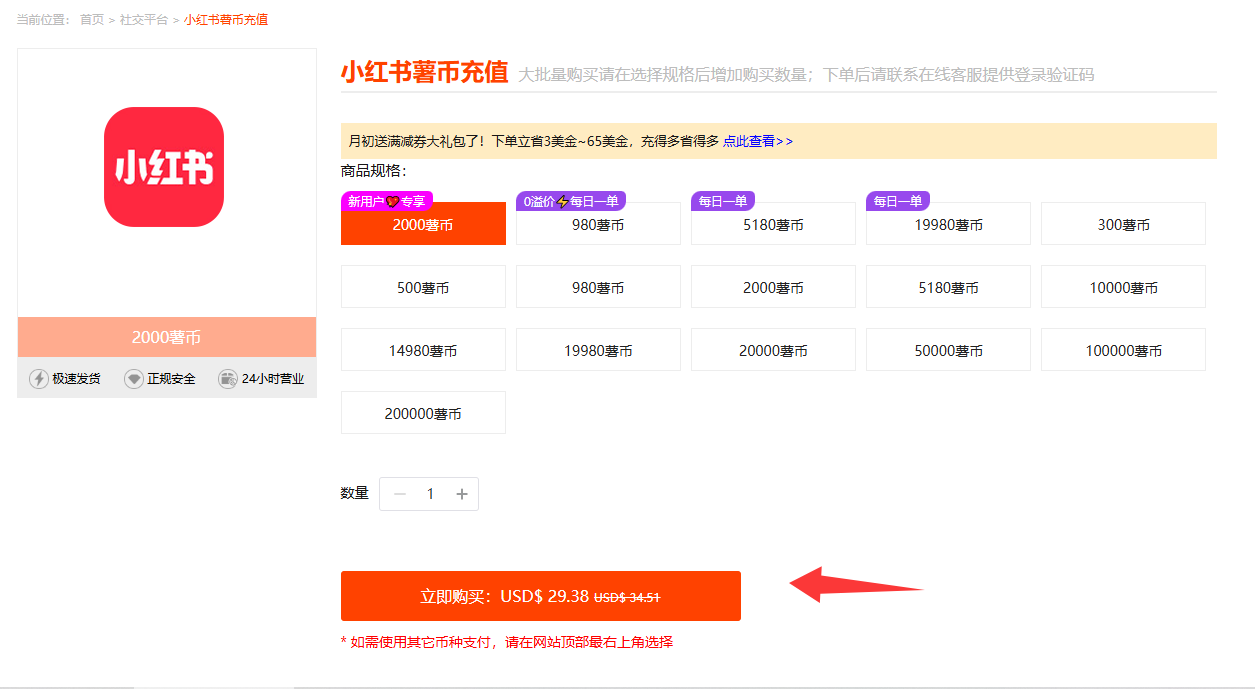The height and width of the screenshot is (689, 1255).
Task: Choose the 10000薯币 package
Action: pos(1123,288)
